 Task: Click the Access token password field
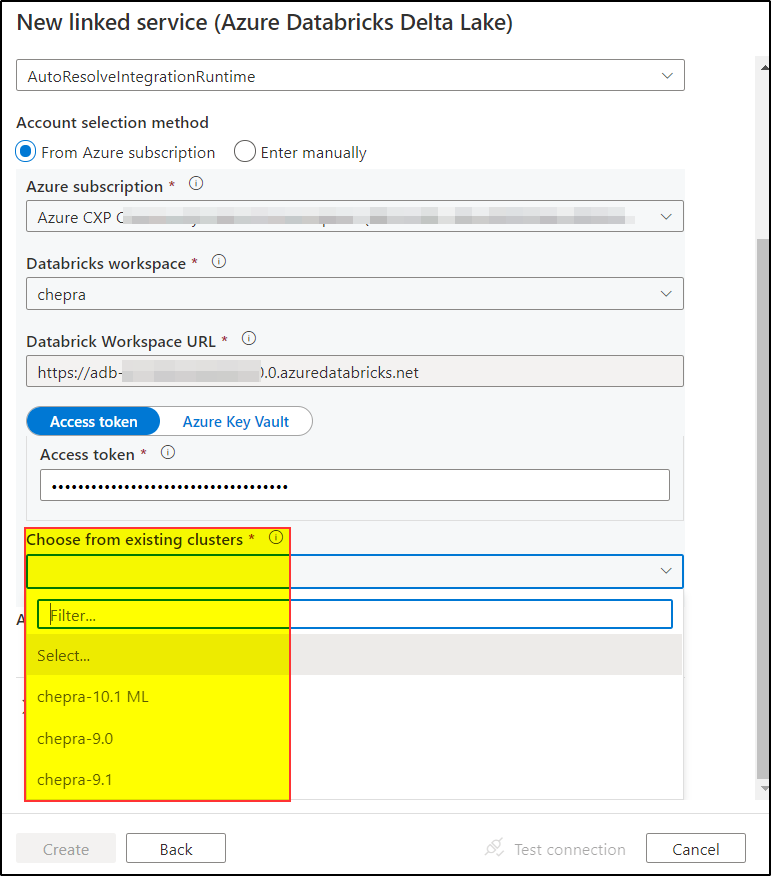coord(355,485)
